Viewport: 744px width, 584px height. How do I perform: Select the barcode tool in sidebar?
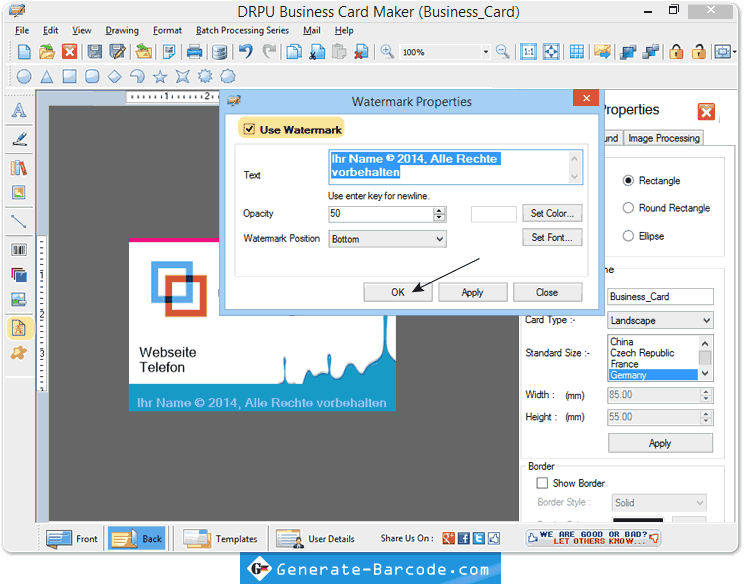pos(19,250)
